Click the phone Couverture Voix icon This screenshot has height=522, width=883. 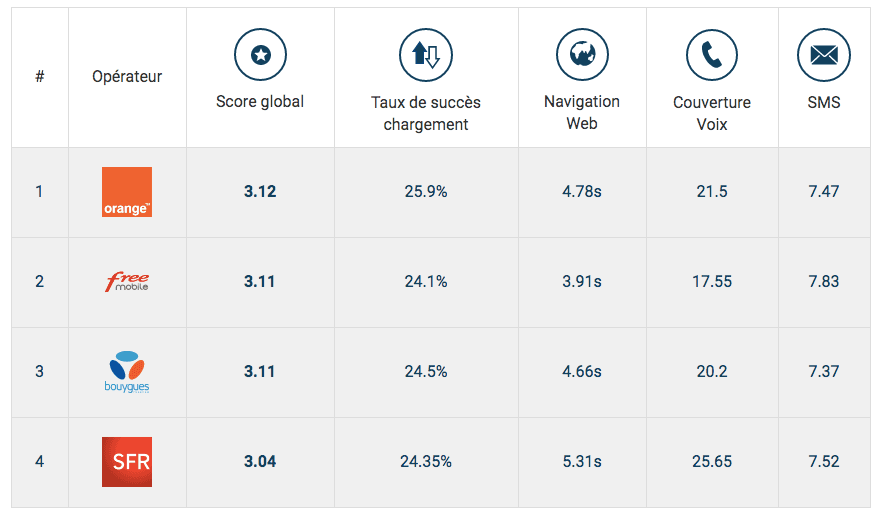[711, 55]
